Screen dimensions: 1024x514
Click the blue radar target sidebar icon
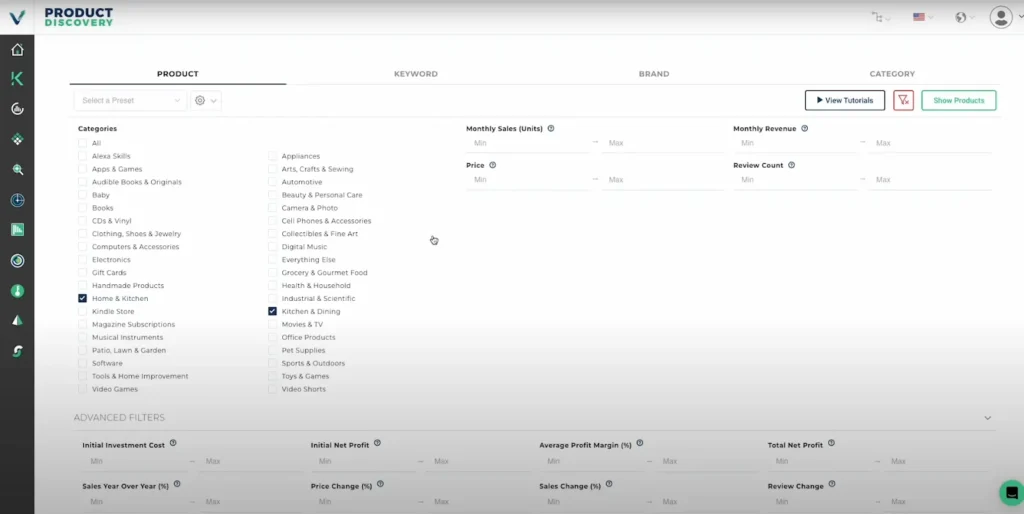click(x=18, y=200)
